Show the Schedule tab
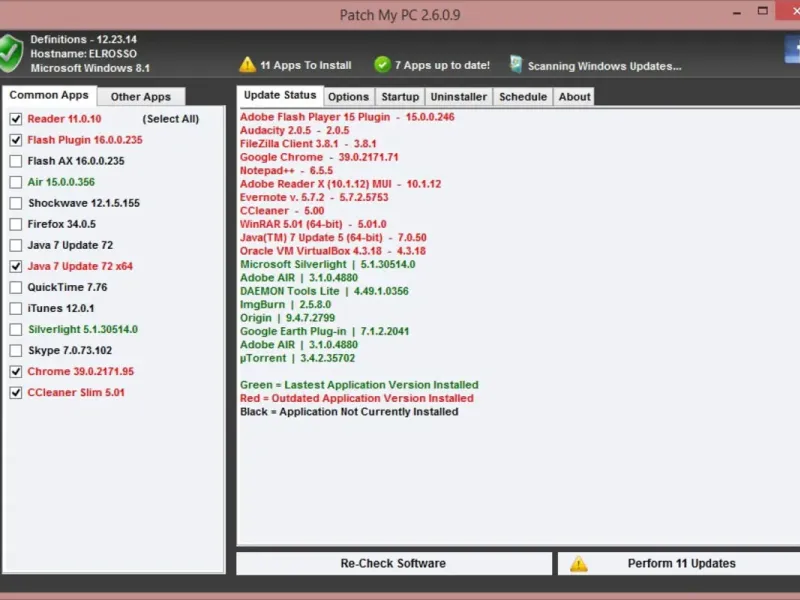Viewport: 800px width, 600px height. pyautogui.click(x=523, y=97)
